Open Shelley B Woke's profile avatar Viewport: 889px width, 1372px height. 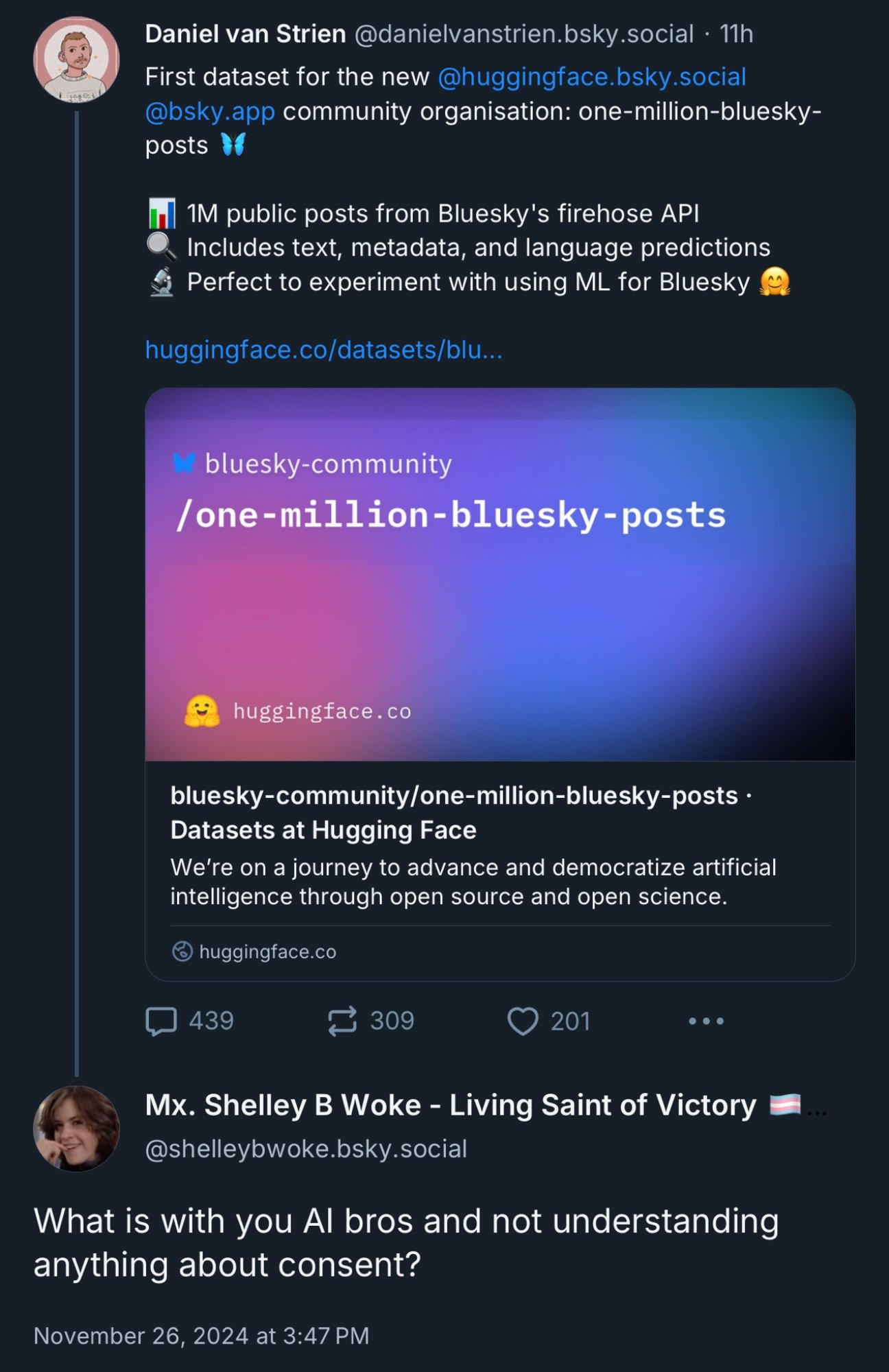[x=76, y=1128]
